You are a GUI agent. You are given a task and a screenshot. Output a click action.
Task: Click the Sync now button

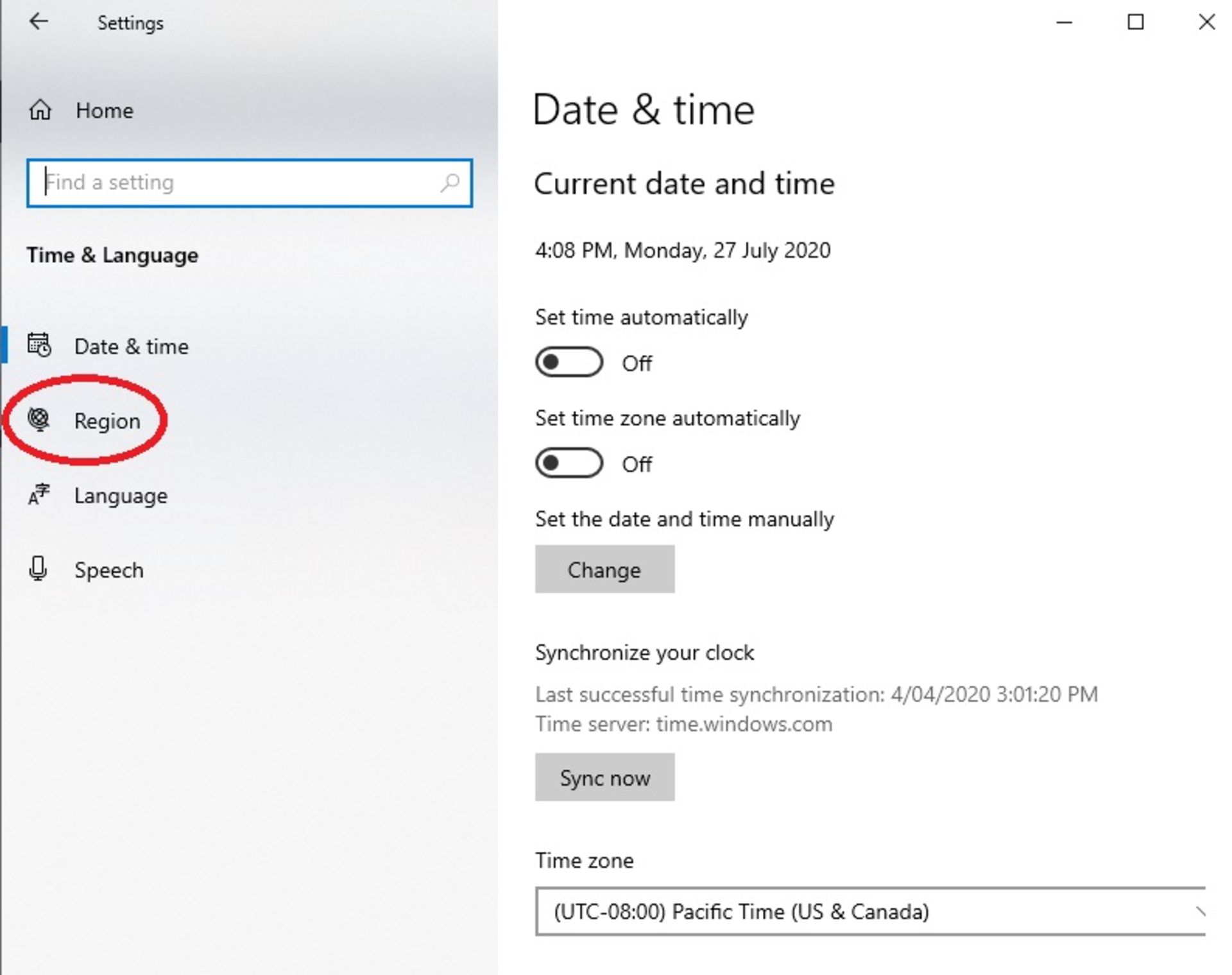pos(604,777)
